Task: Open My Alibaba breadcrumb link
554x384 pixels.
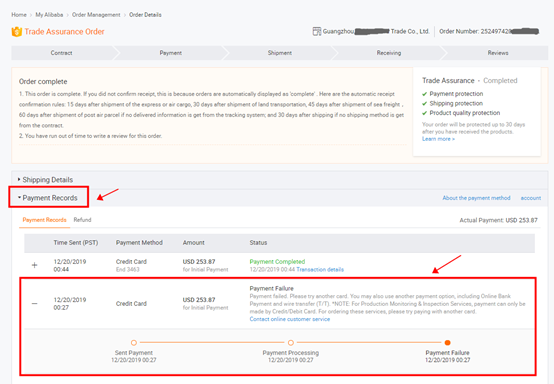Action: point(49,14)
